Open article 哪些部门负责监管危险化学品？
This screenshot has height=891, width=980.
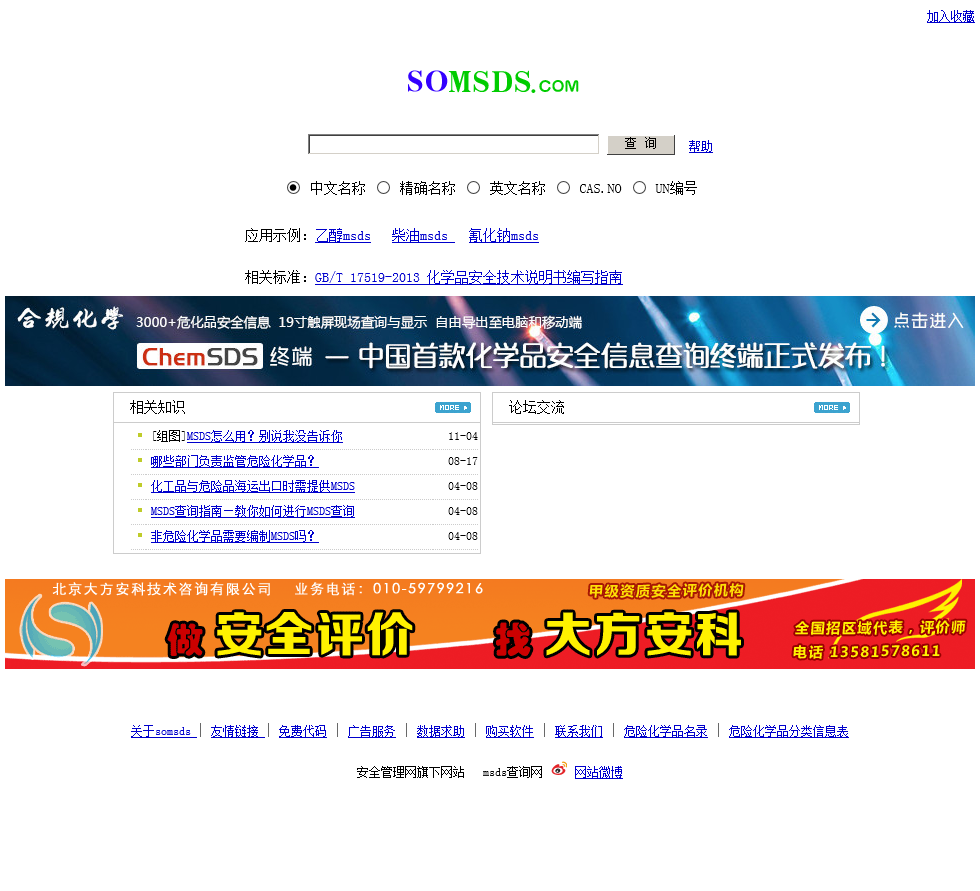coord(234,461)
